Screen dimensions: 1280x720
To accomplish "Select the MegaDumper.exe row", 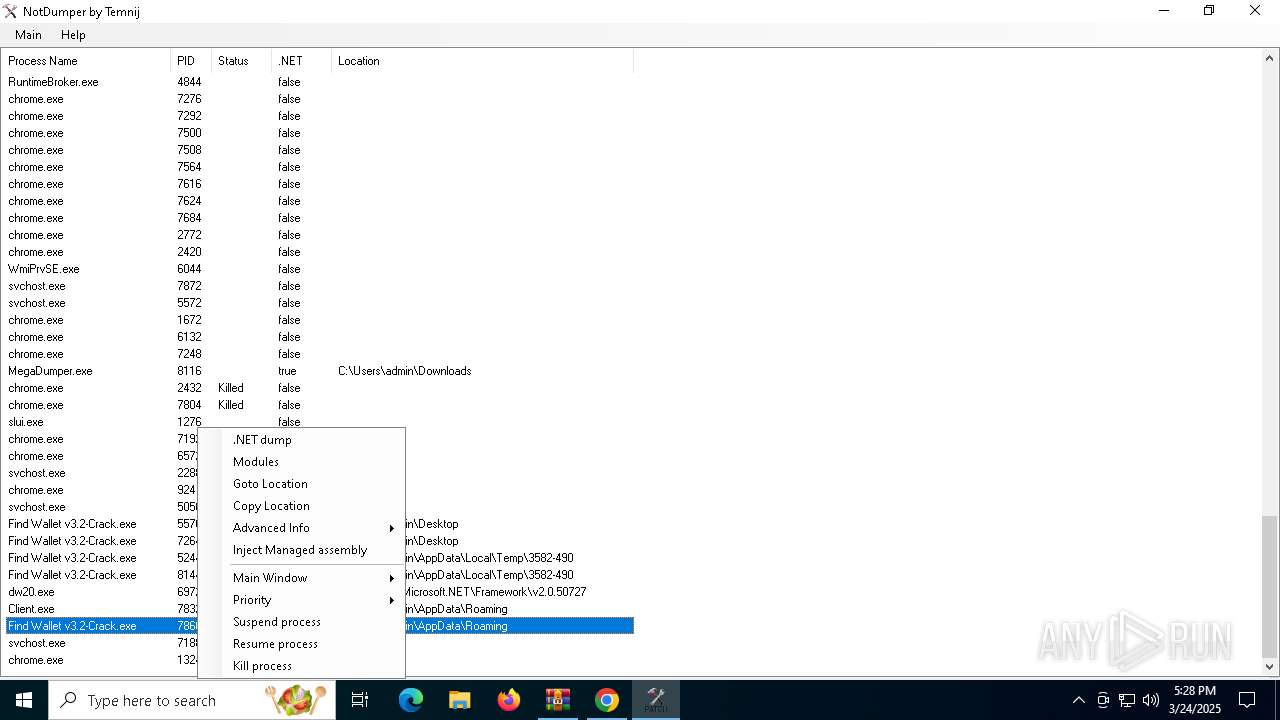I will [318, 371].
